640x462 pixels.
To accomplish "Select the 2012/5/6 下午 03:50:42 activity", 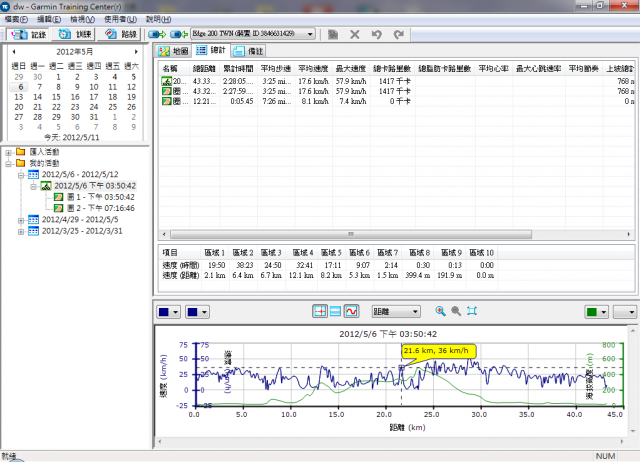I will click(x=95, y=186).
